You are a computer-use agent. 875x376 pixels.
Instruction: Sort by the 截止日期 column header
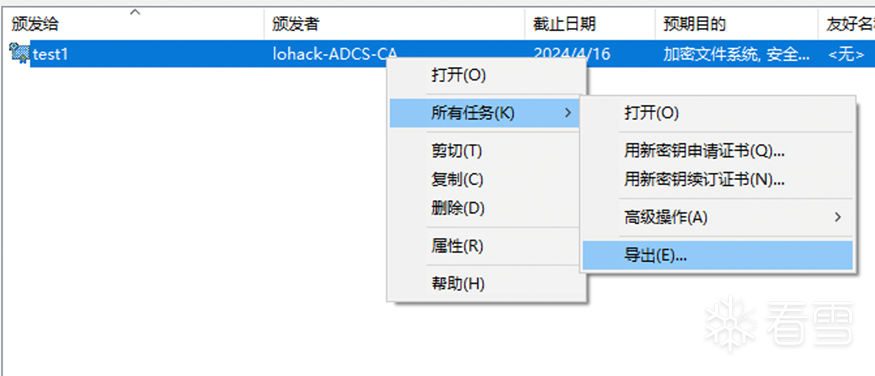click(x=590, y=23)
